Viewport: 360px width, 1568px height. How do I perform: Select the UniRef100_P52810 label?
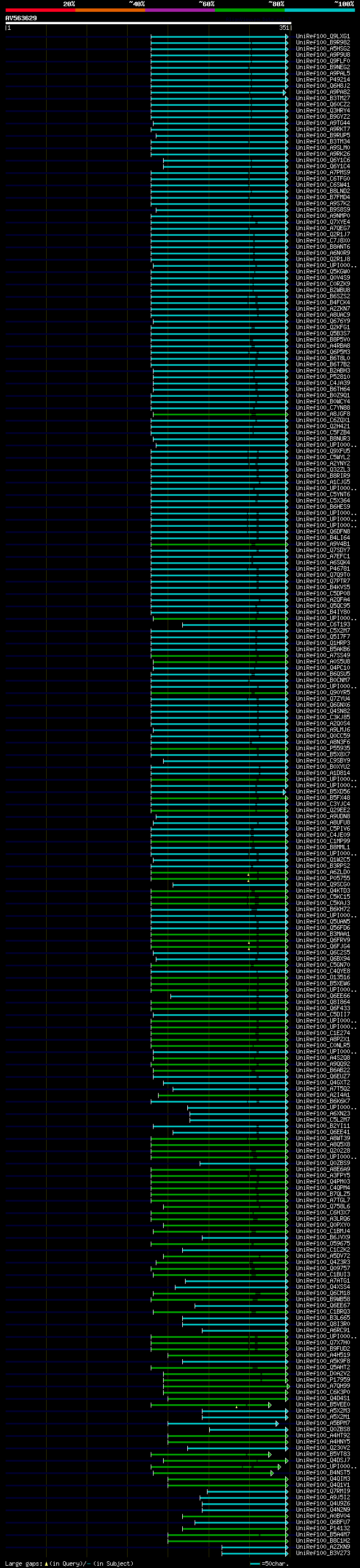click(x=323, y=377)
